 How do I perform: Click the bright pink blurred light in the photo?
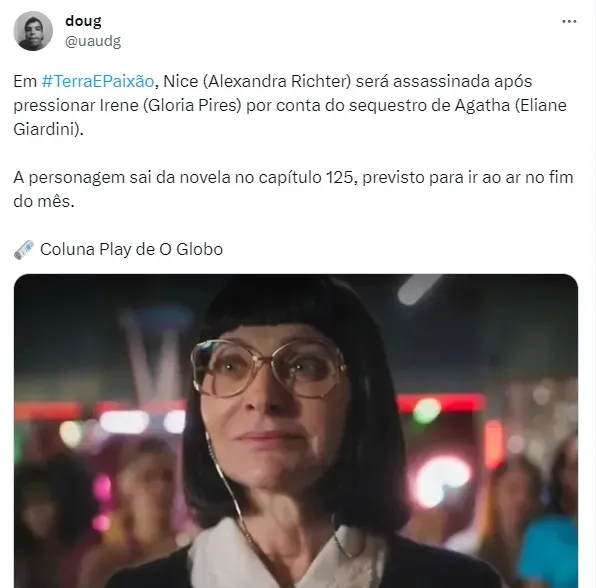point(443,482)
